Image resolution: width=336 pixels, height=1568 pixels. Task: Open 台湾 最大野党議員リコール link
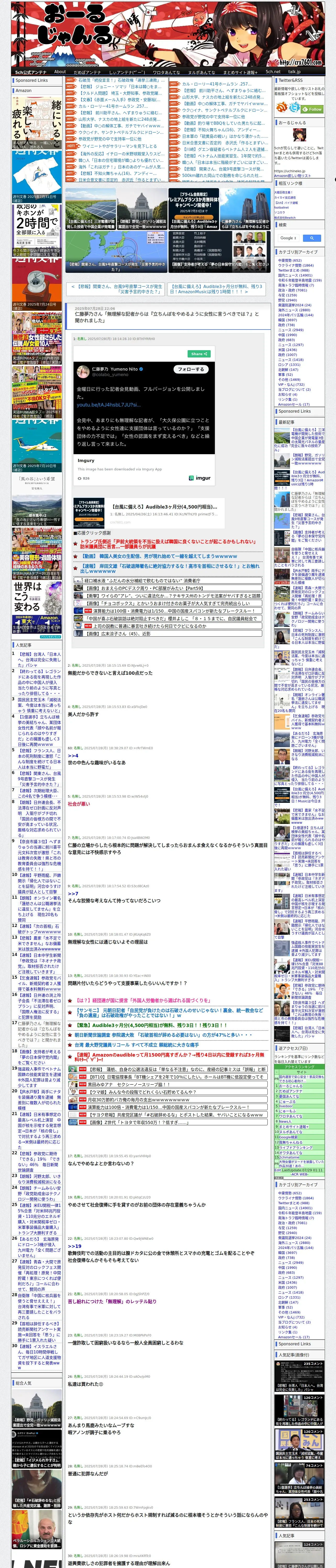(x=136, y=1045)
